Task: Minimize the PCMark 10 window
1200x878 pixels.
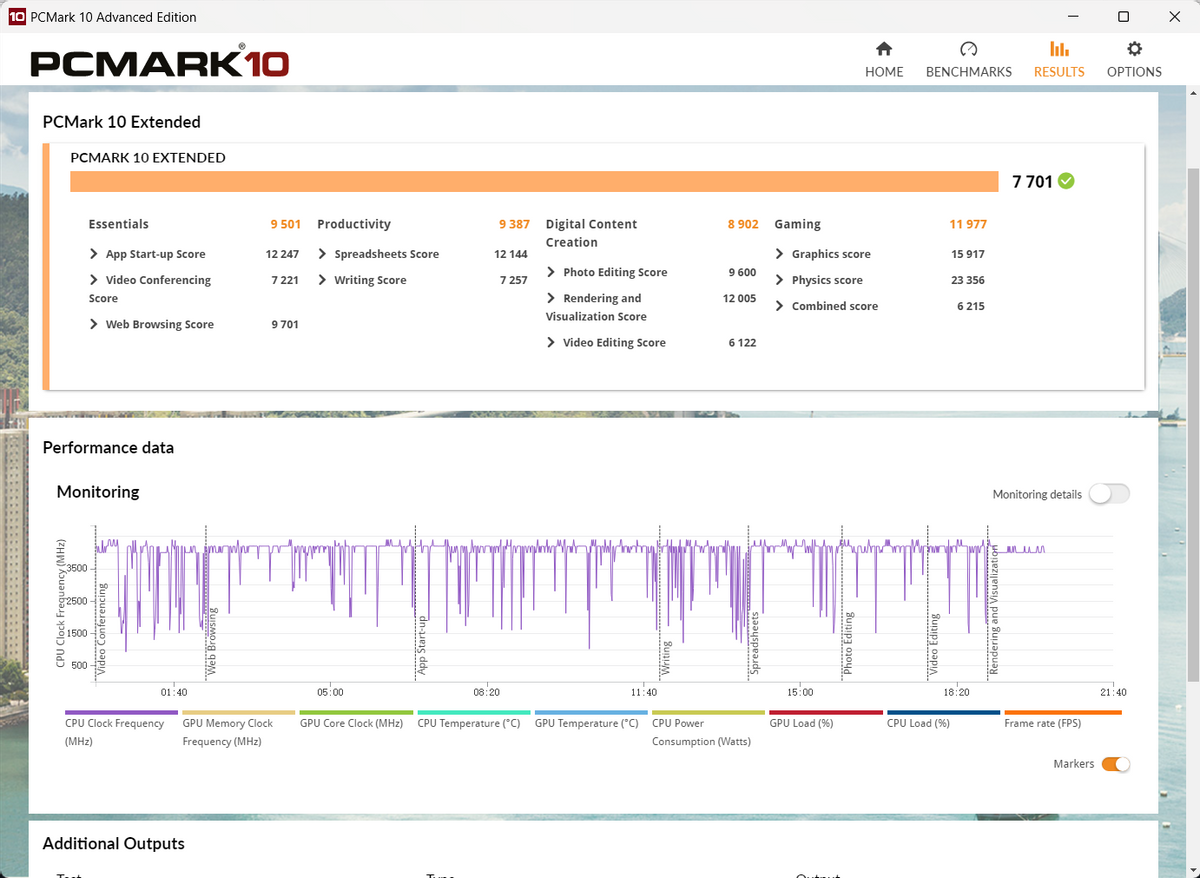Action: [x=1073, y=17]
